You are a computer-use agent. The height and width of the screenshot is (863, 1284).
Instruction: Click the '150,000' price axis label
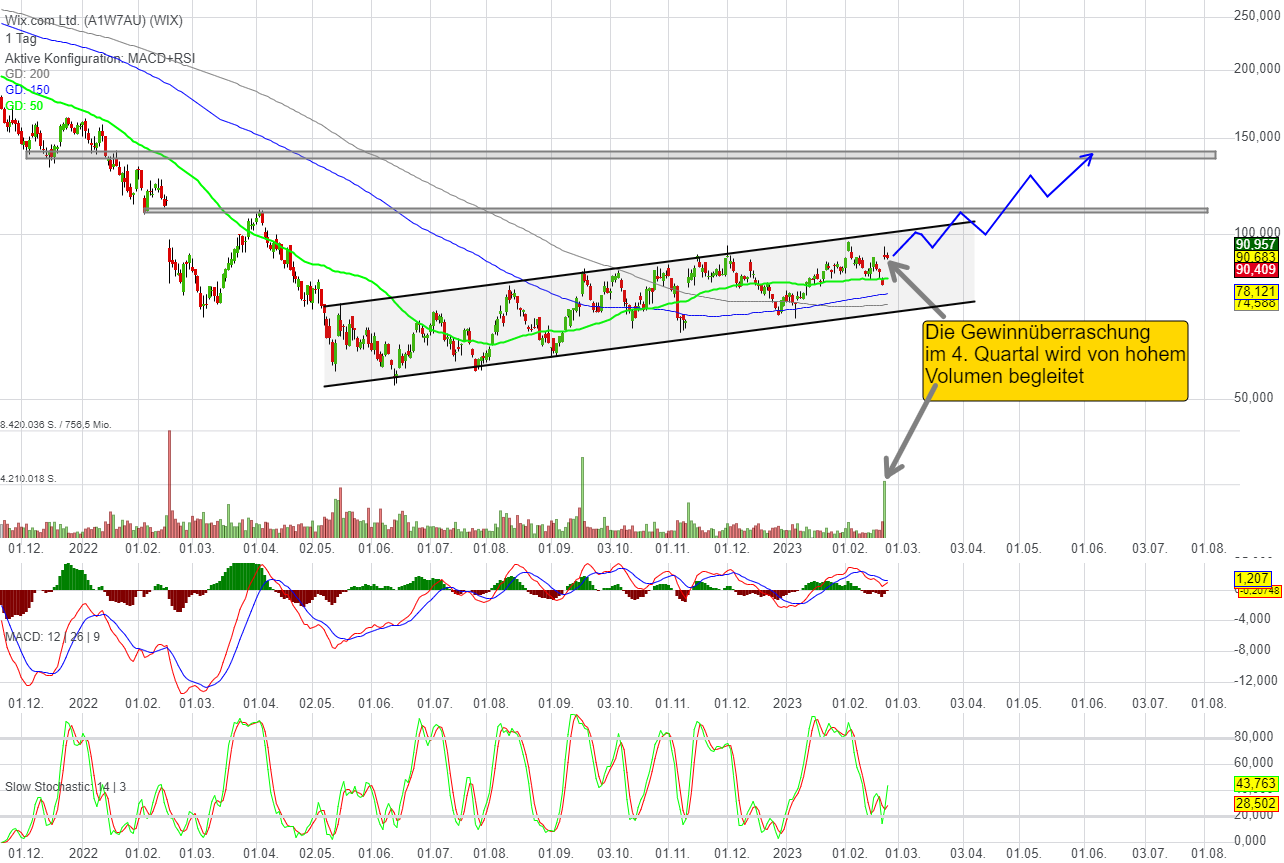(1259, 137)
